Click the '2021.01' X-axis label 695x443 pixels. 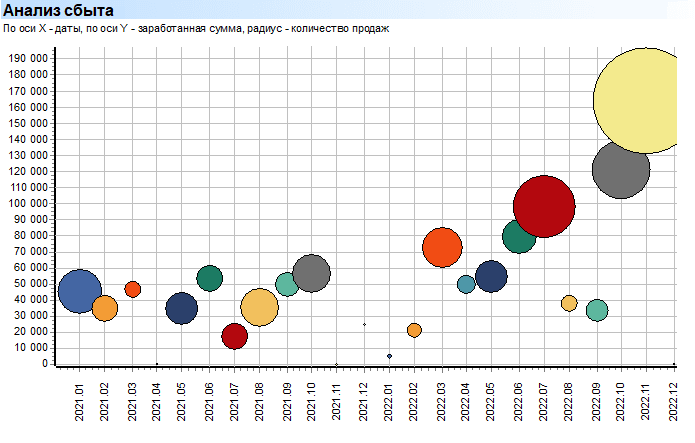pos(80,402)
